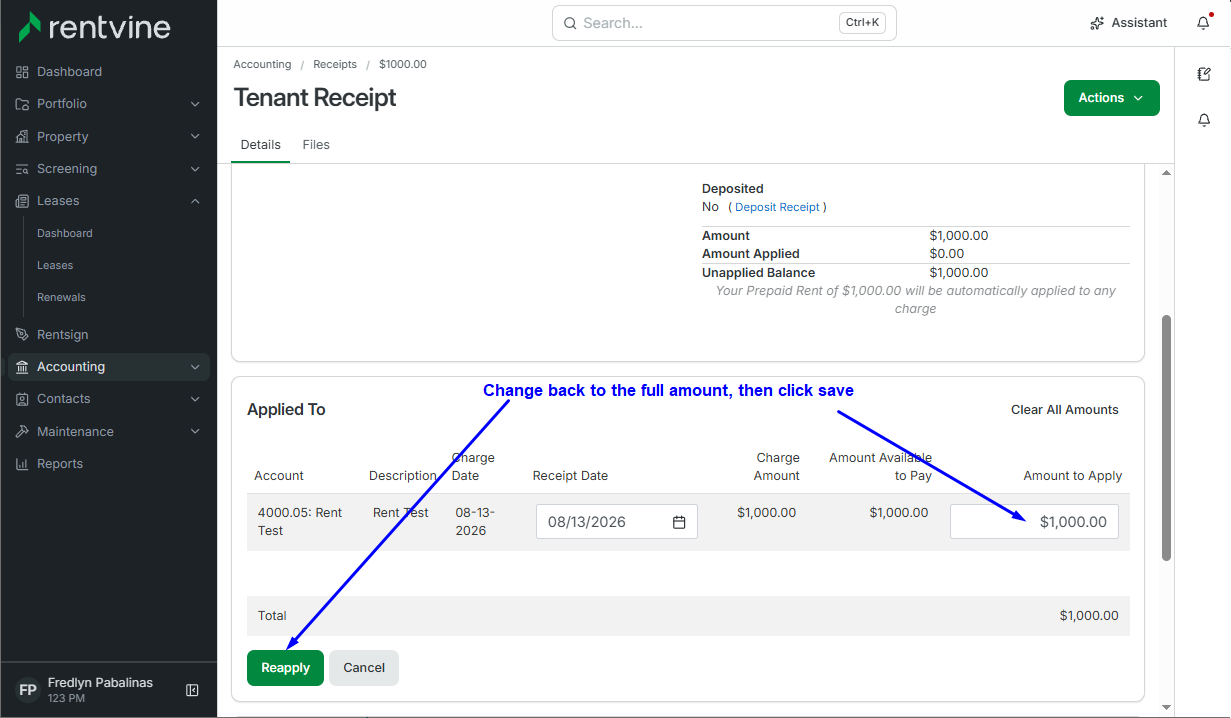Click the vertical scrollbar thumb
Viewport: 1231px width, 718px height.
[x=1166, y=438]
